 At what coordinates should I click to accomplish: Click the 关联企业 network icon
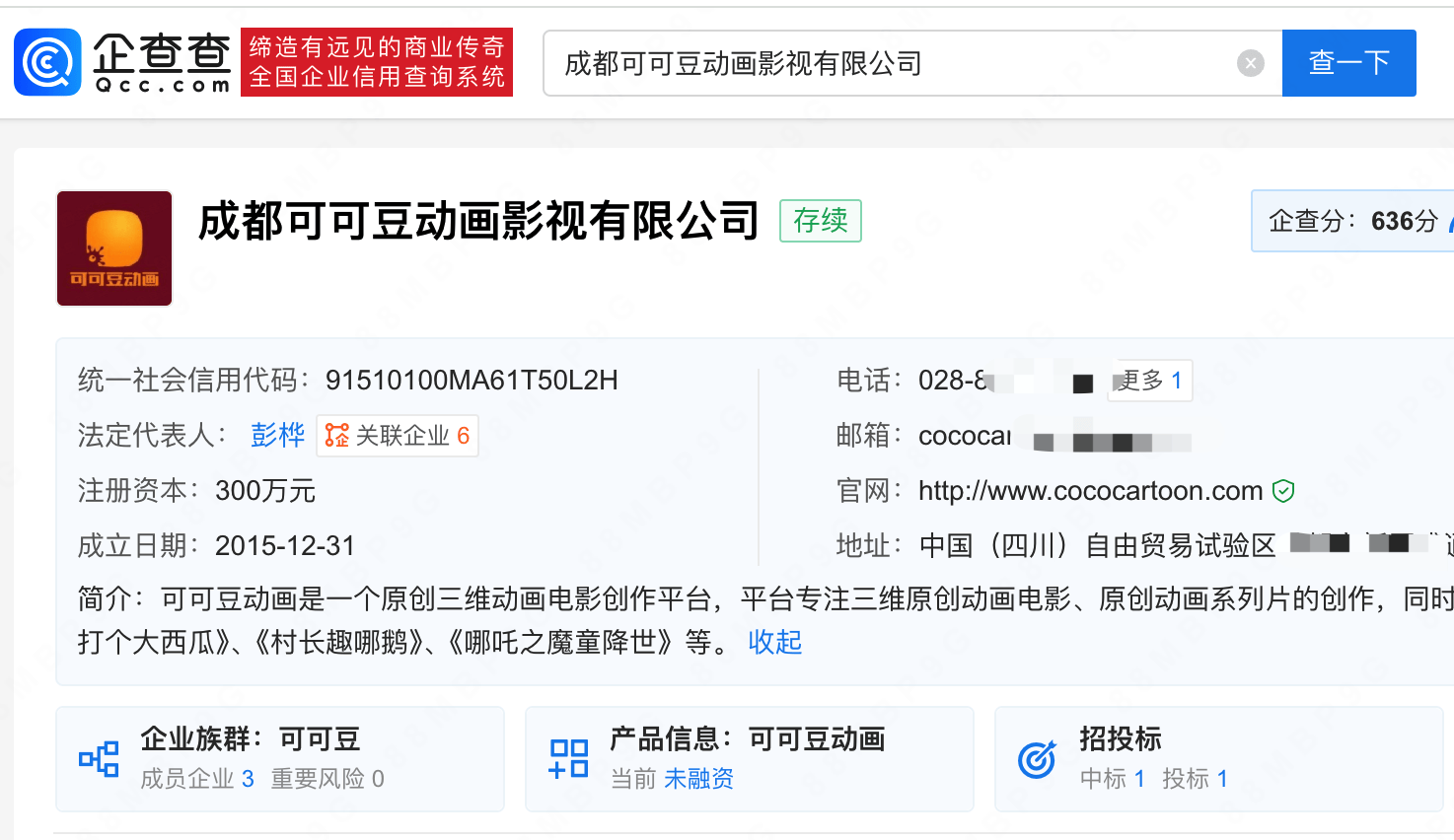click(x=337, y=436)
